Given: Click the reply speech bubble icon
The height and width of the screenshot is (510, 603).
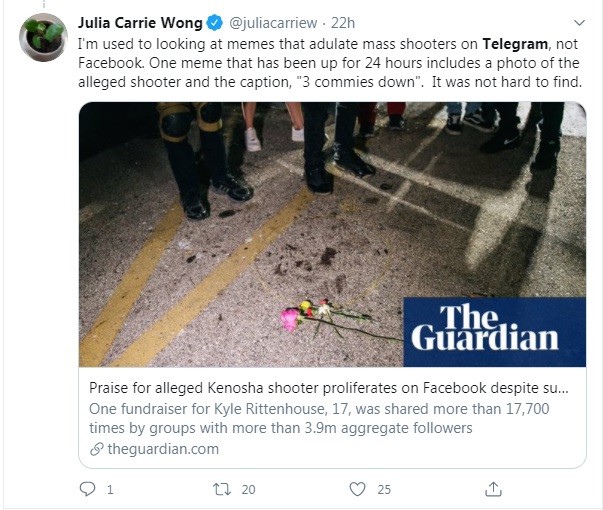Looking at the screenshot, I should [87, 489].
